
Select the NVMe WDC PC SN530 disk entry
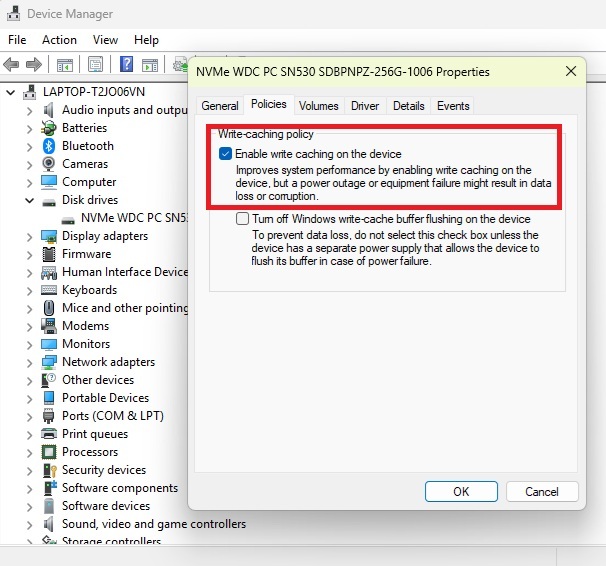134,218
